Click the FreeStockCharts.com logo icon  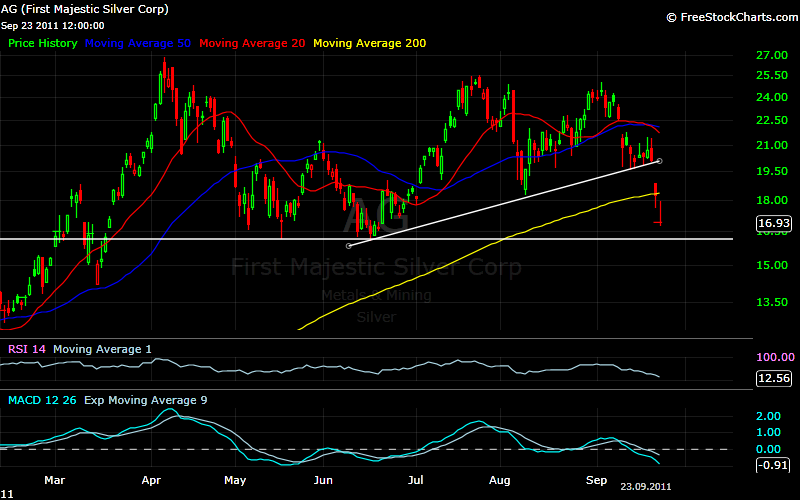pyautogui.click(x=672, y=17)
